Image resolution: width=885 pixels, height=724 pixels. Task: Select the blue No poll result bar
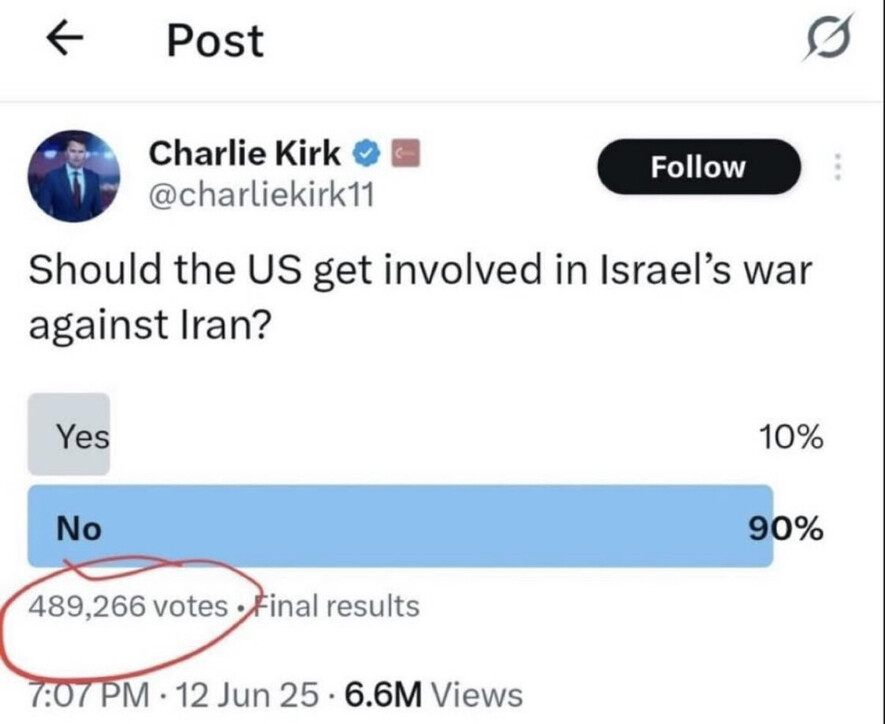point(400,526)
